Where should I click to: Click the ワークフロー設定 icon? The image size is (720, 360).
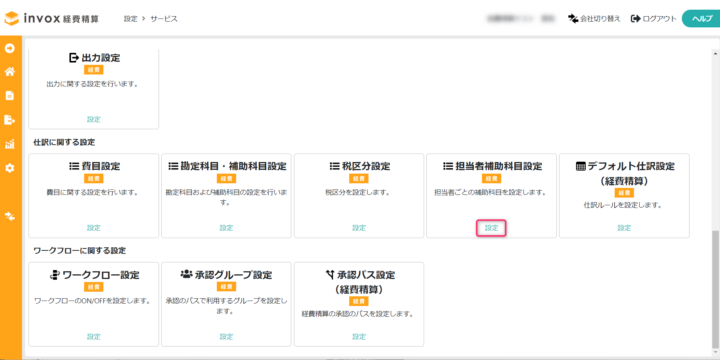[55, 275]
